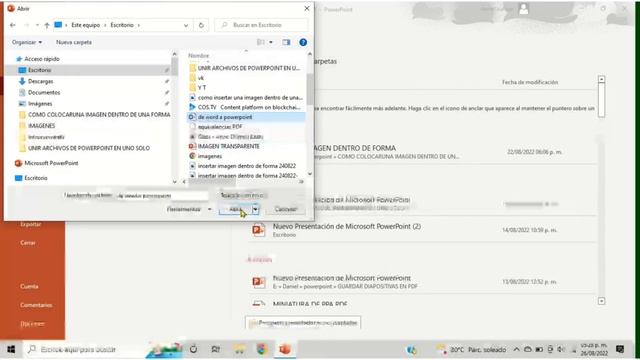Select the imagenes file in list
Viewport: 640px width, 360px height.
210,156
